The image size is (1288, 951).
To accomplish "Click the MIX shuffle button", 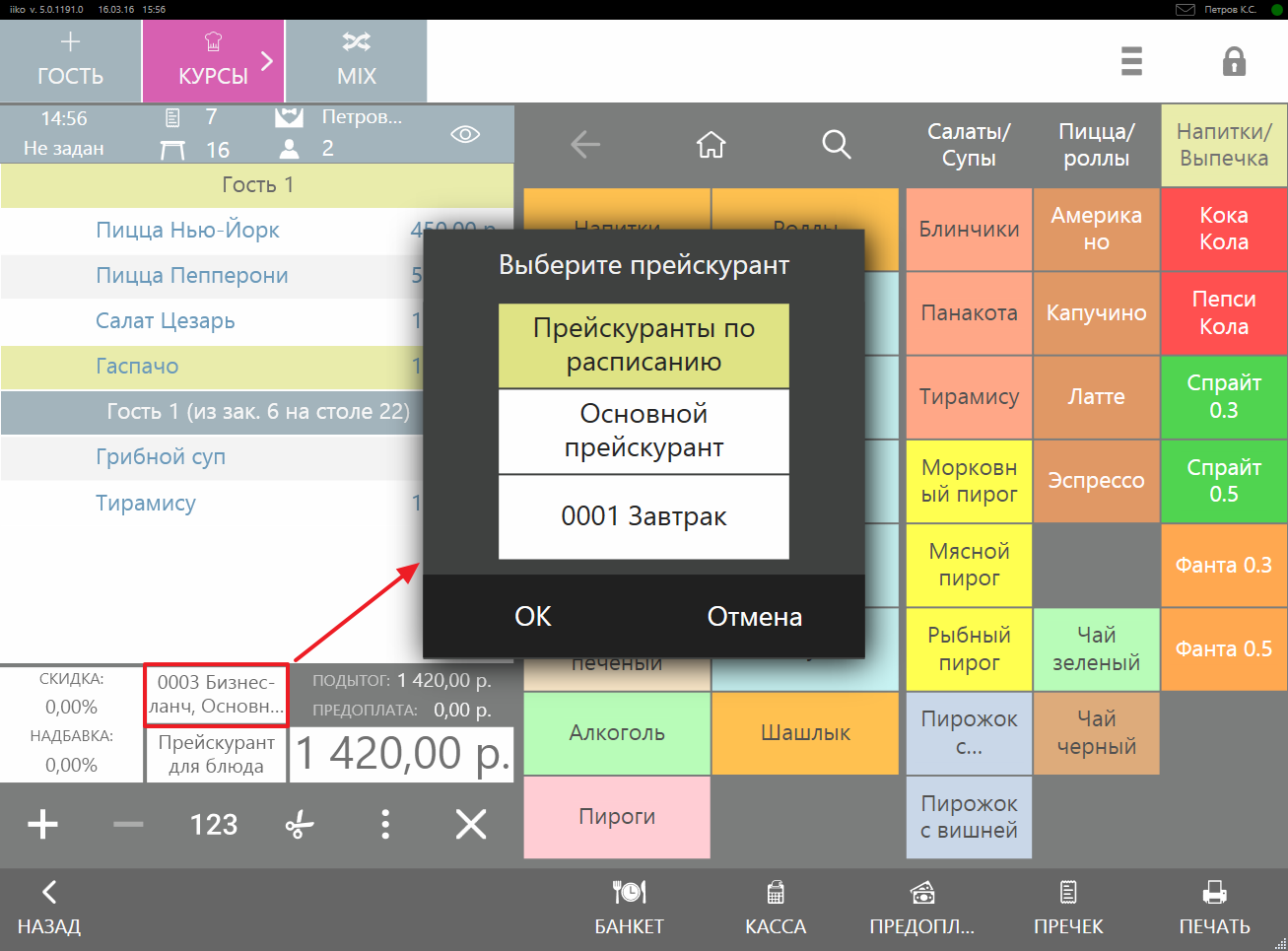I will [356, 60].
